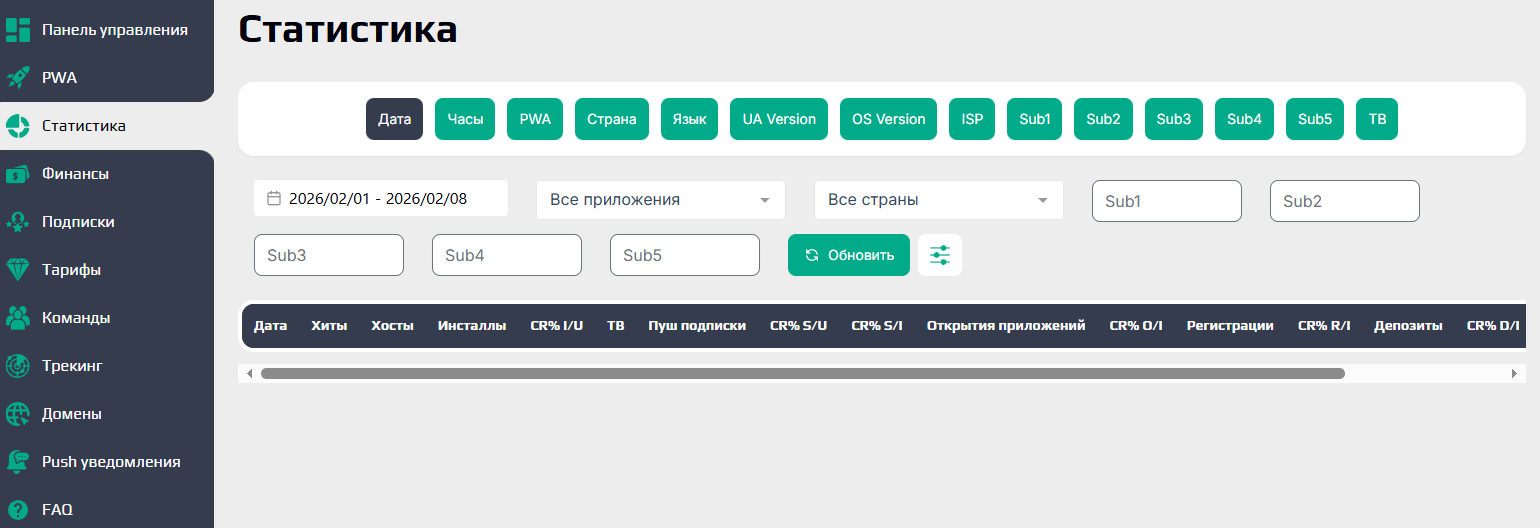
Task: Open Трекинг from the sidebar
Action: [x=107, y=366]
